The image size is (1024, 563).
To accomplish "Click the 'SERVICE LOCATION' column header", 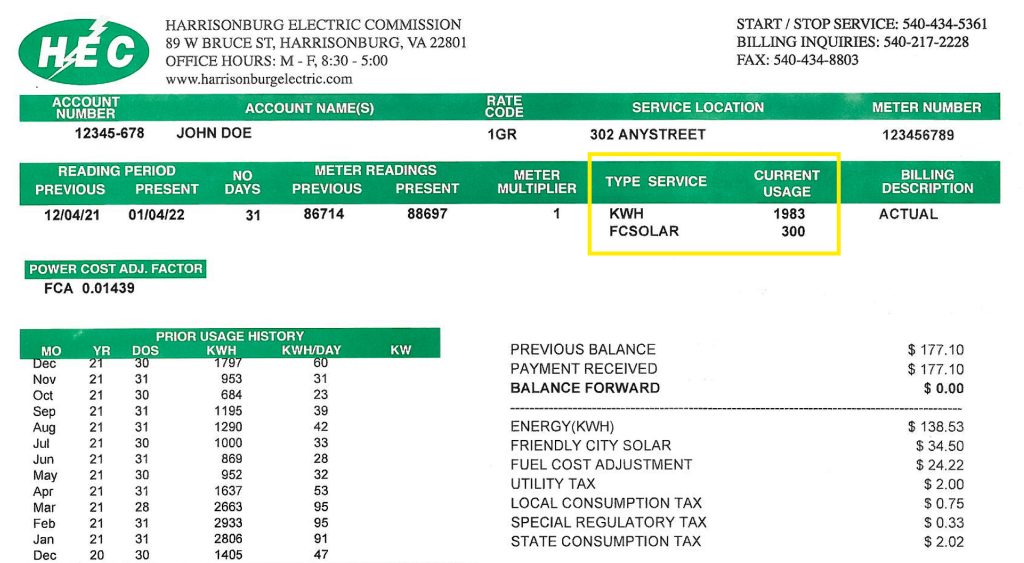I will [x=697, y=108].
